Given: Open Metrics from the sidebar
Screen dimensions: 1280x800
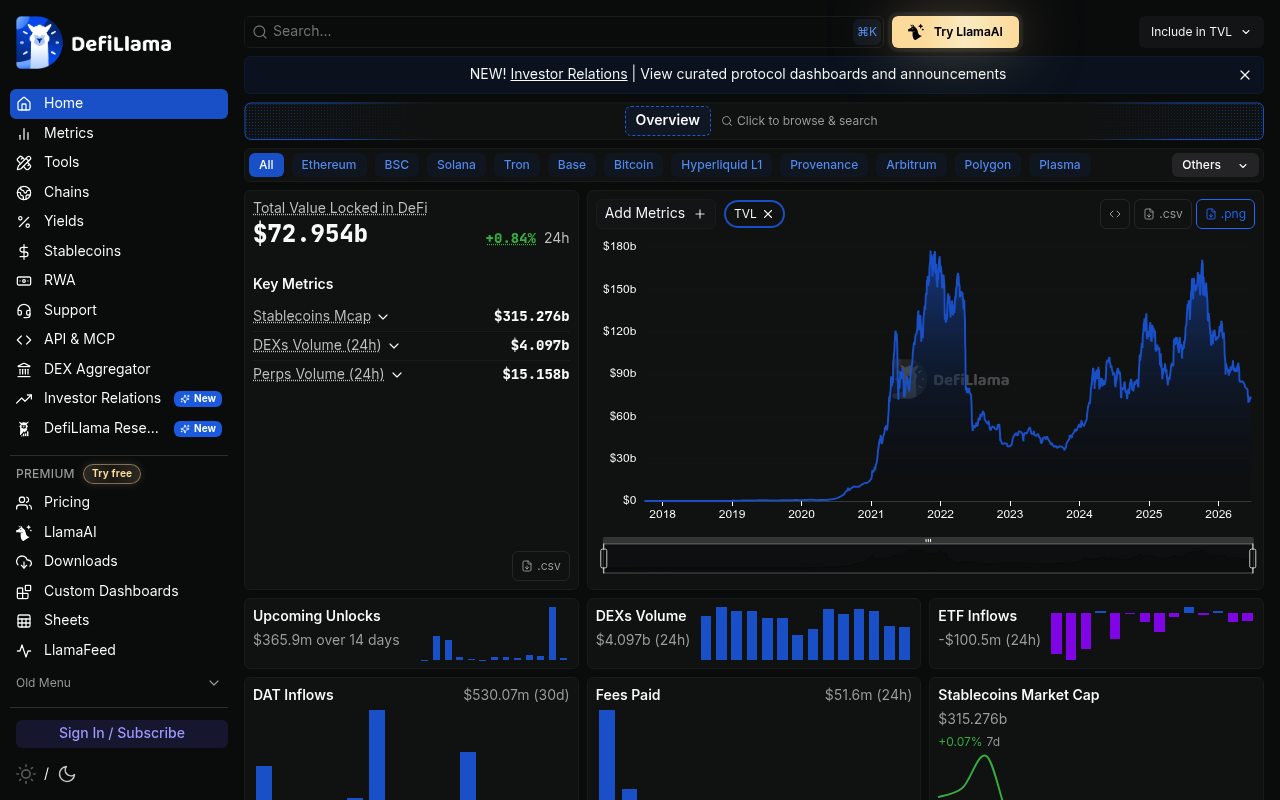Looking at the screenshot, I should [119, 133].
